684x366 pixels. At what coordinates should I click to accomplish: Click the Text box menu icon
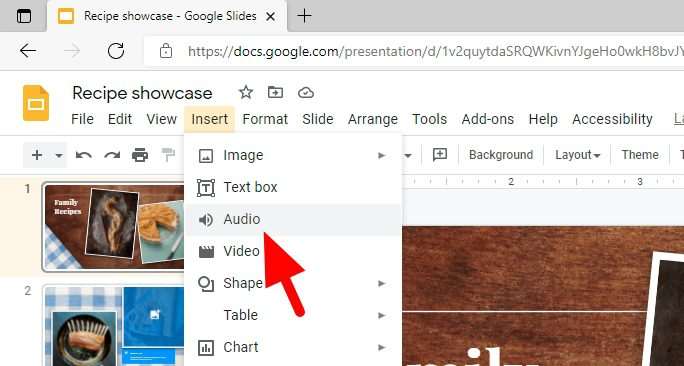point(206,188)
